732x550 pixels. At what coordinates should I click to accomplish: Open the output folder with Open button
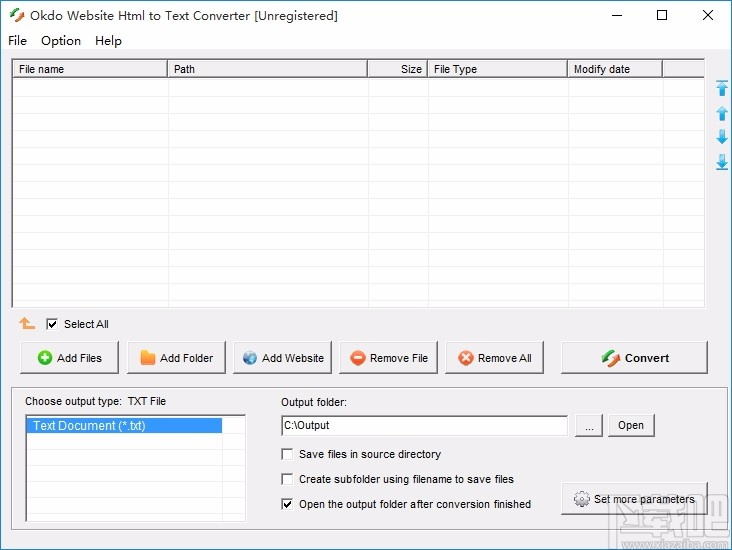pyautogui.click(x=631, y=425)
